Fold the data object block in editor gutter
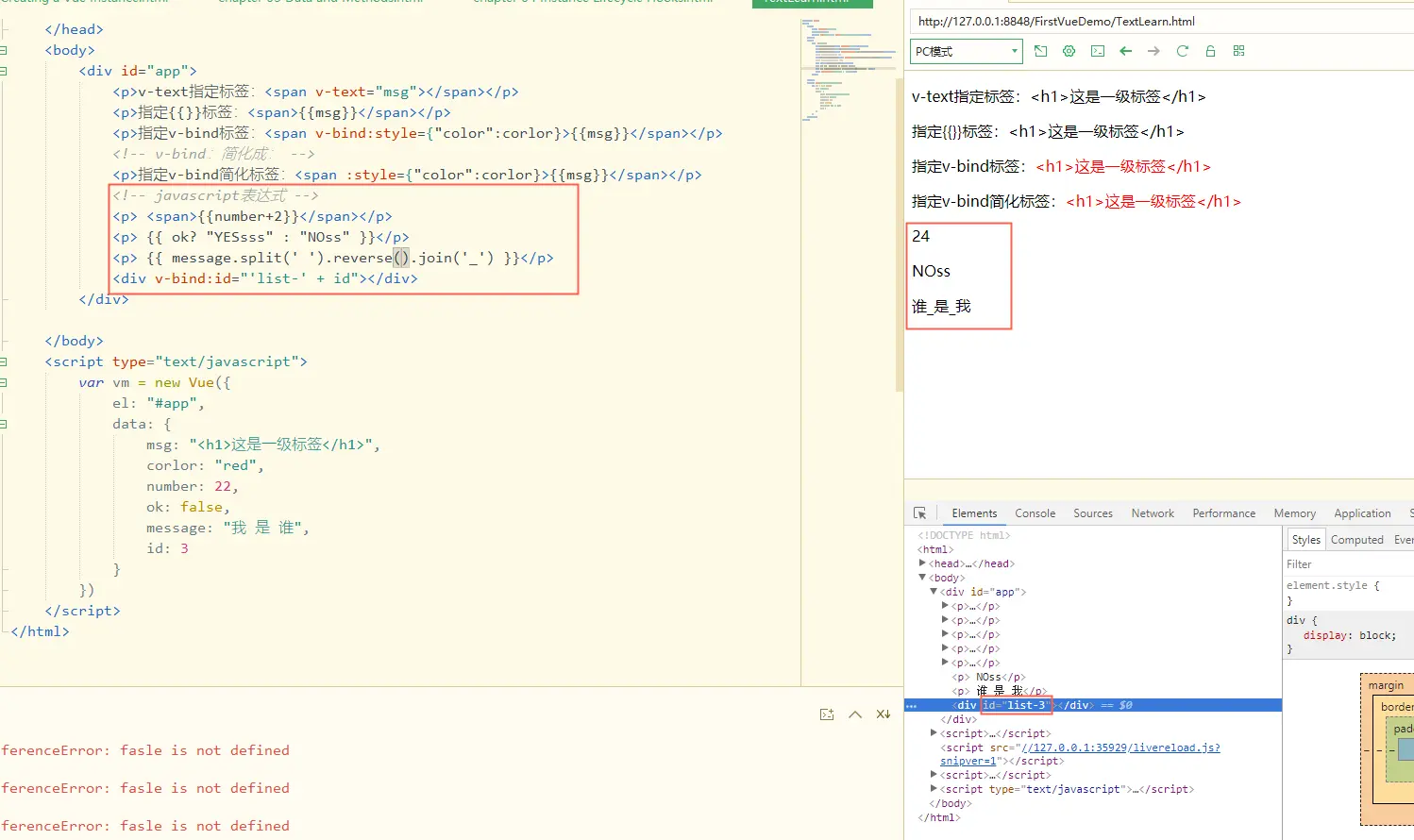 coord(4,424)
